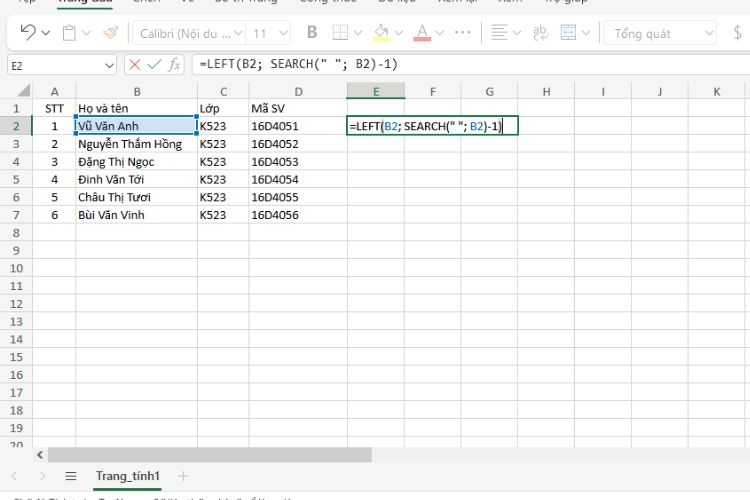Expand the alignment dropdown arrow
The image size is (750, 500).
[517, 33]
